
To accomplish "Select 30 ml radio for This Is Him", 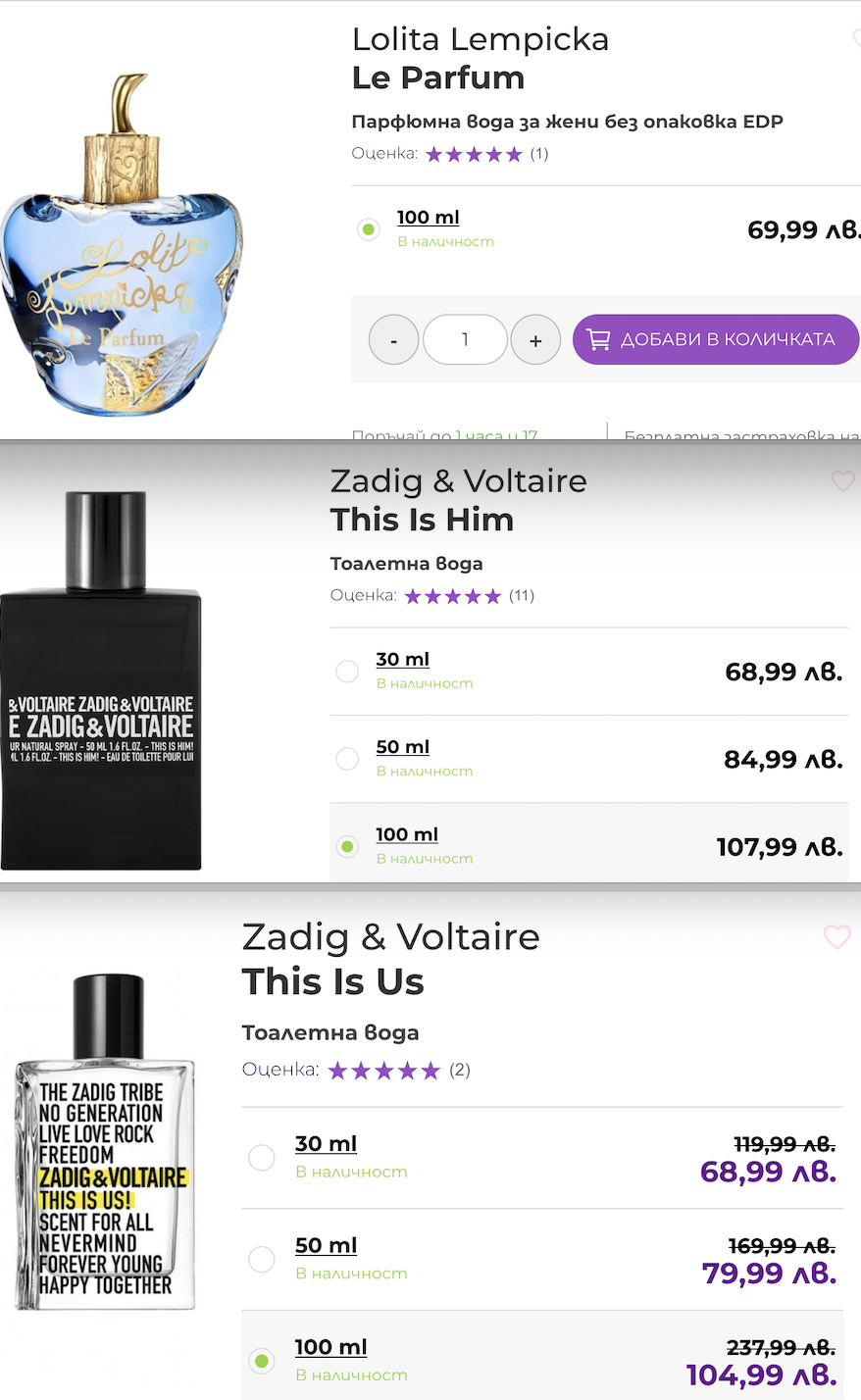I will point(347,672).
